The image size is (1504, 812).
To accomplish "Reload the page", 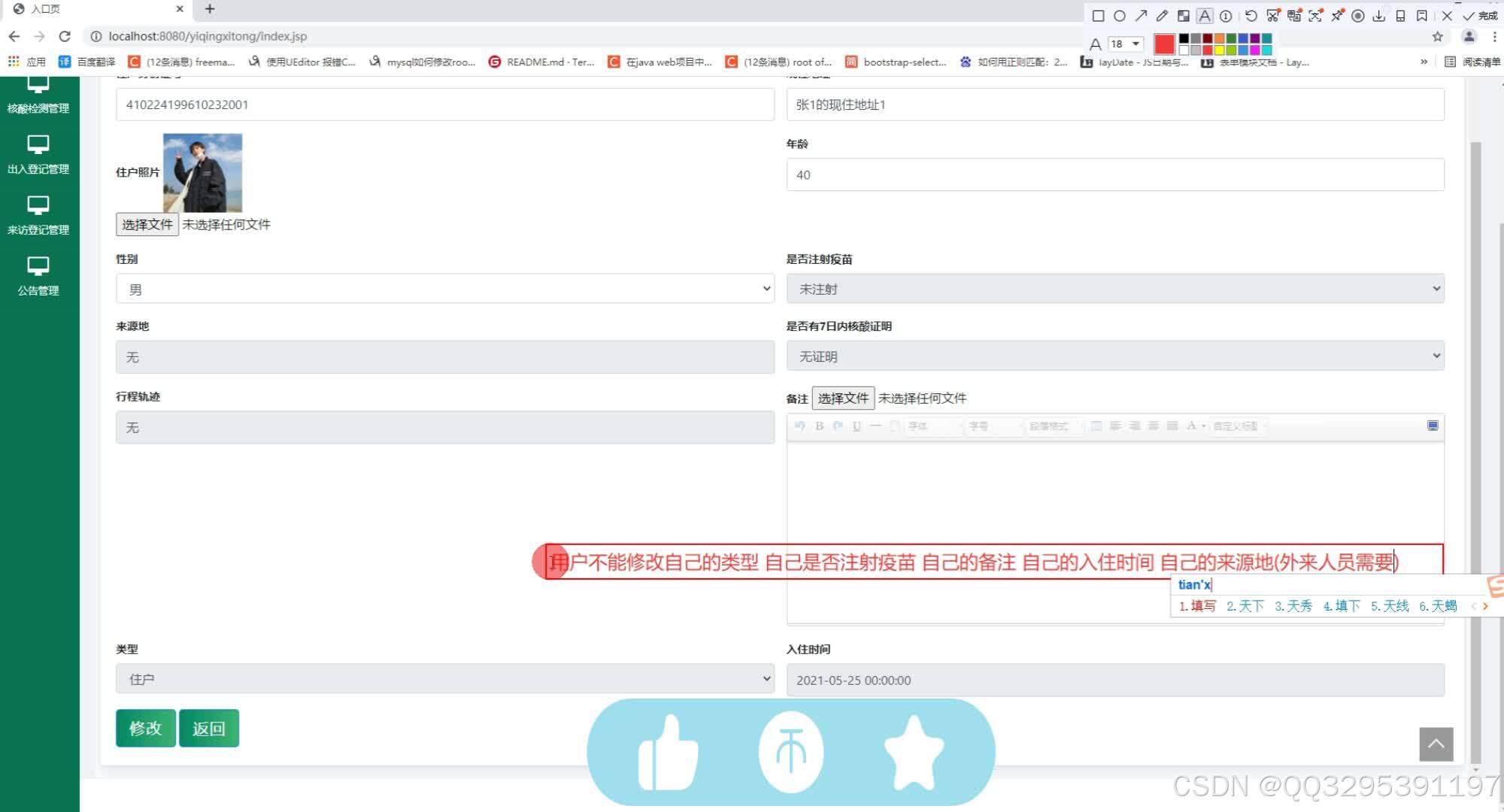I will [65, 36].
